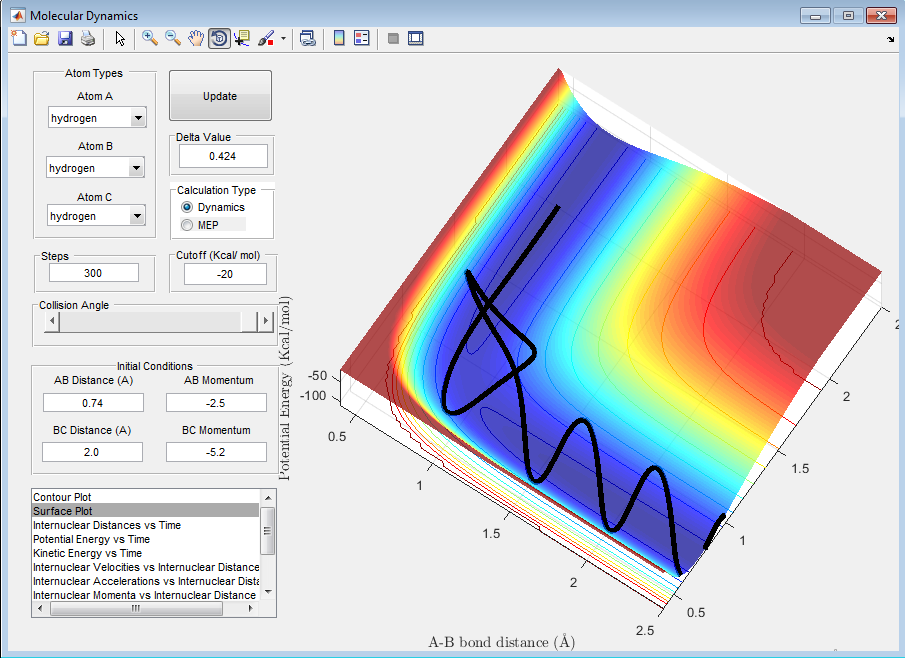Click the New Figure icon
The image size is (905, 658).
(x=19, y=38)
